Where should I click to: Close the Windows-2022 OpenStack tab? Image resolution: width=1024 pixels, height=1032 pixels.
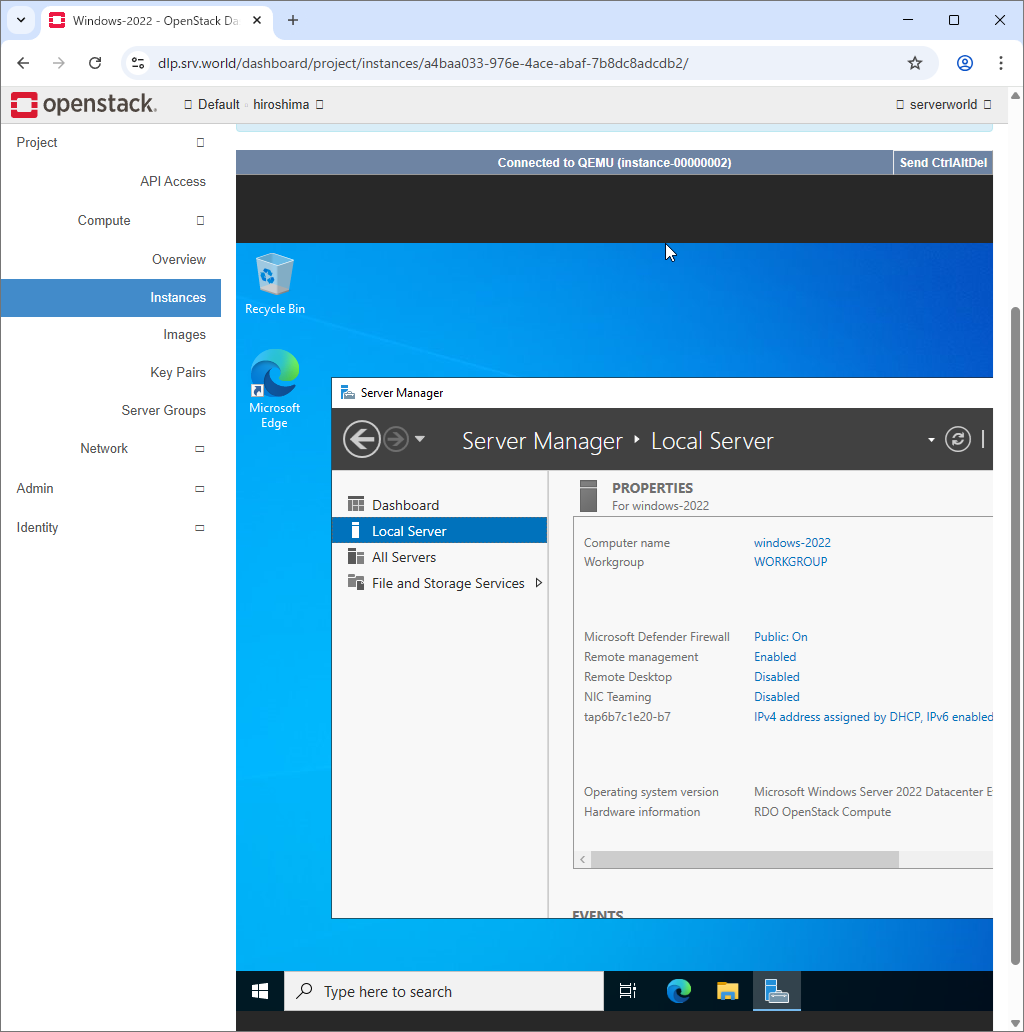coord(257,20)
